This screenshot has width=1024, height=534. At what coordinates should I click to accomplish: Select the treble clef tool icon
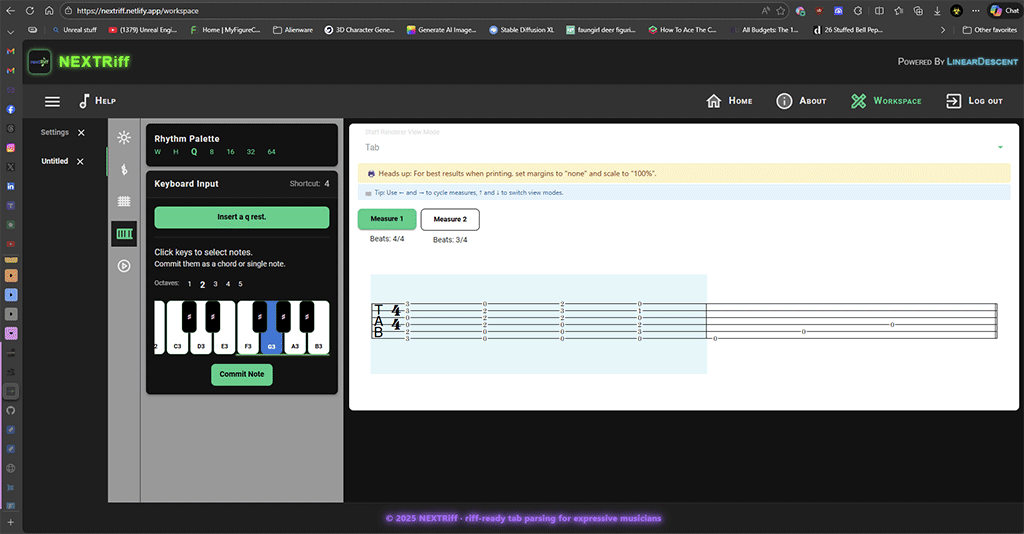pyautogui.click(x=124, y=170)
